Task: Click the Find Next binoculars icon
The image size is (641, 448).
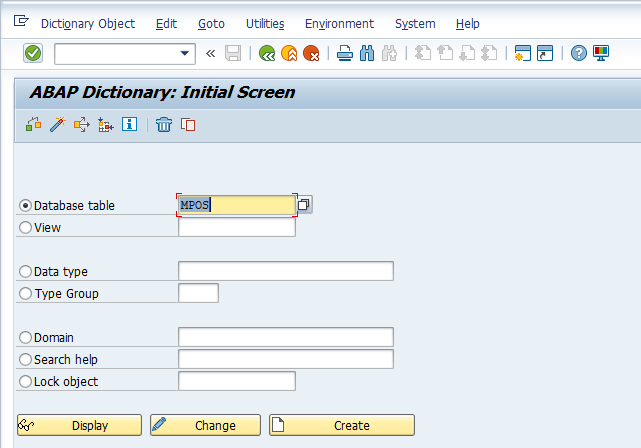Action: (x=389, y=54)
